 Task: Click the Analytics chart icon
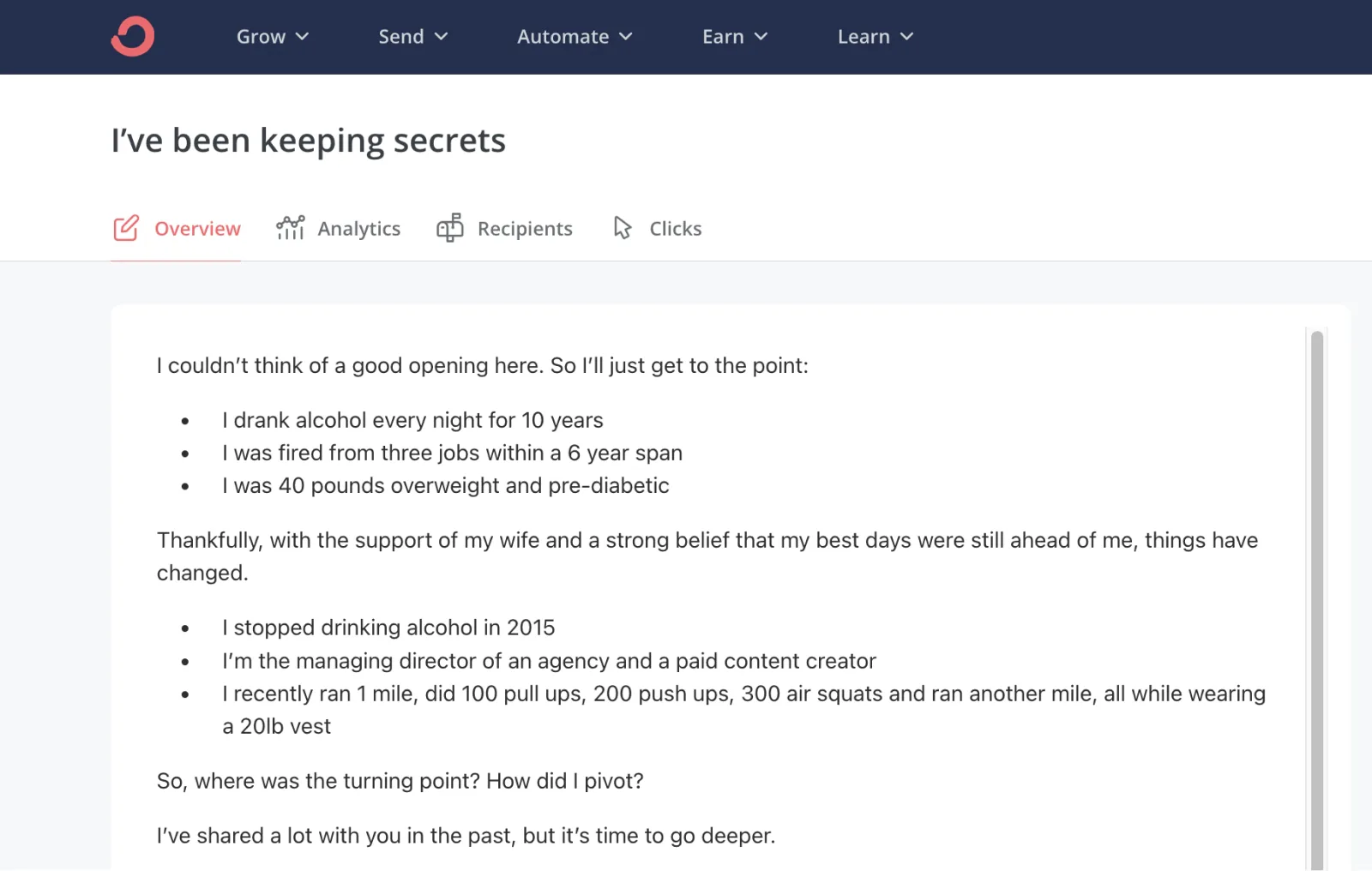coord(291,228)
